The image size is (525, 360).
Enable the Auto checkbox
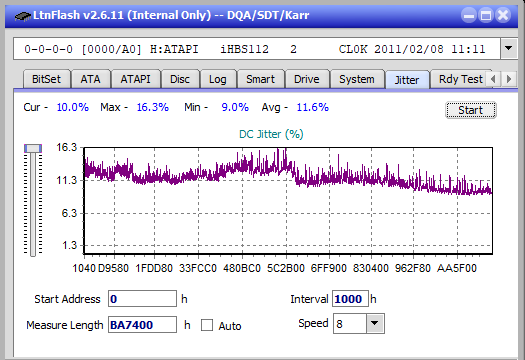click(207, 325)
